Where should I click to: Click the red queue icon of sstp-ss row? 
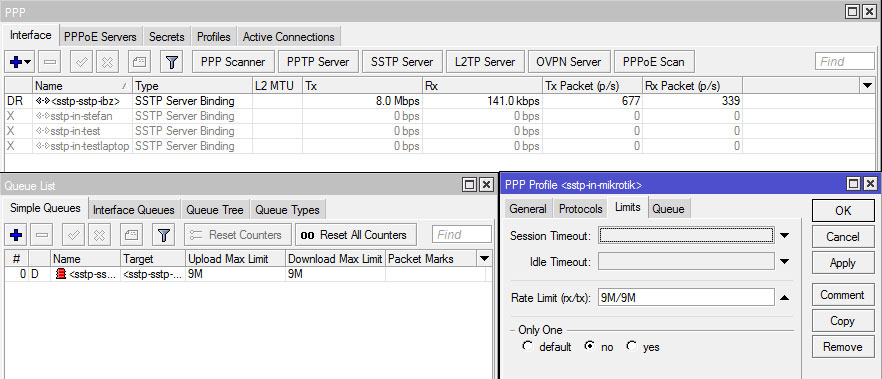click(61, 274)
